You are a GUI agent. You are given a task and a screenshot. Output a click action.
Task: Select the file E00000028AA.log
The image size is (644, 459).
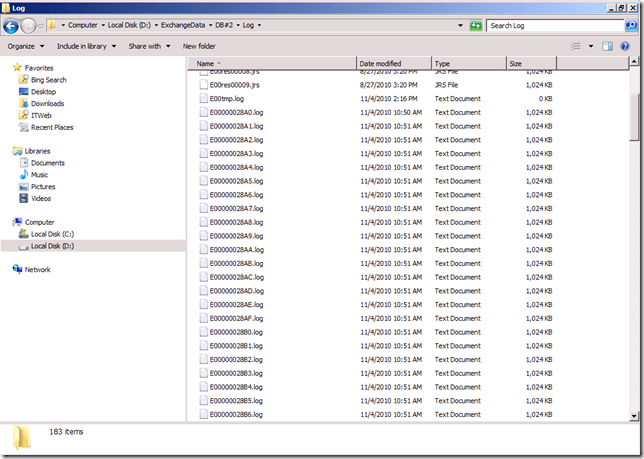pyautogui.click(x=237, y=250)
